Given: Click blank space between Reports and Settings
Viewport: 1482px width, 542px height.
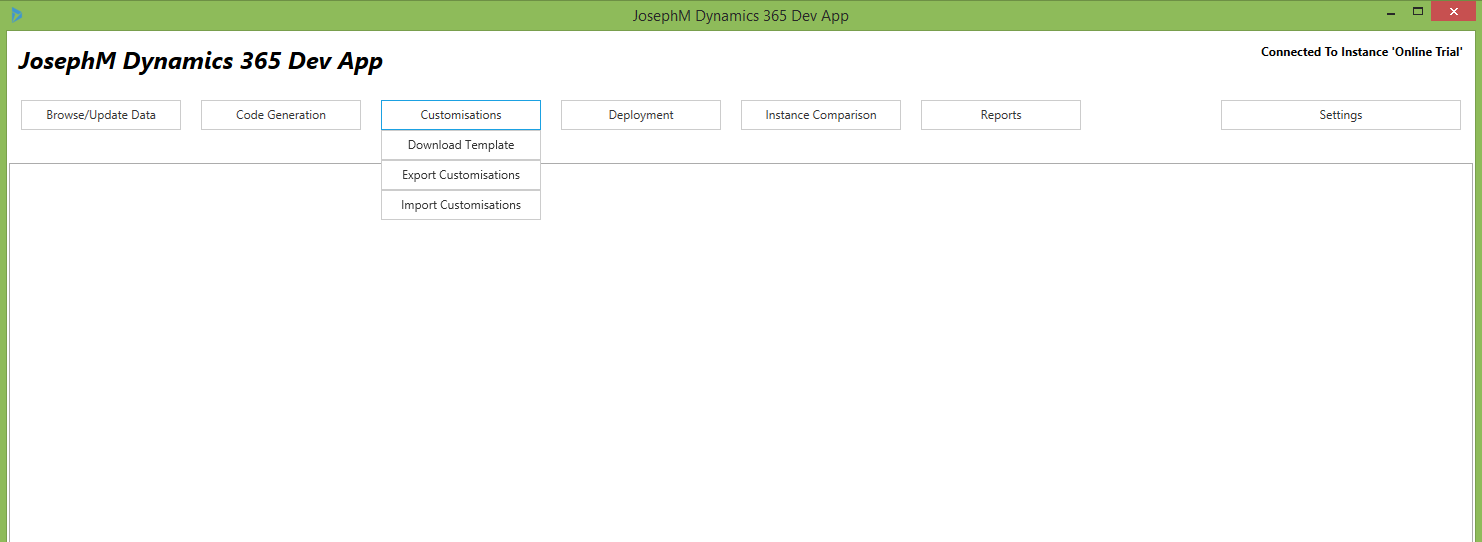Looking at the screenshot, I should tap(1150, 115).
